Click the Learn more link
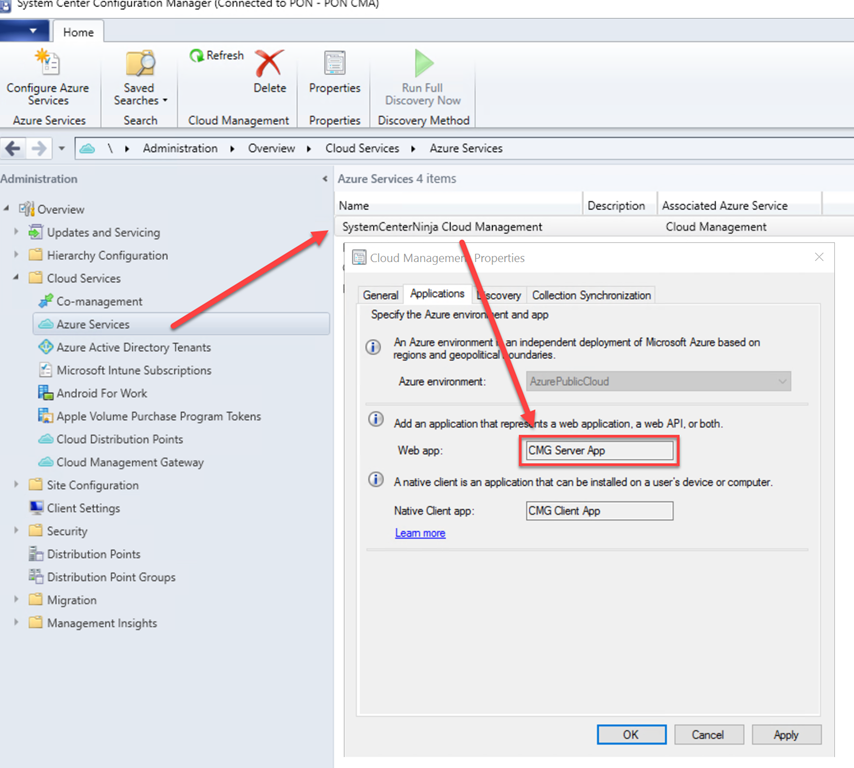This screenshot has height=768, width=854. pos(420,533)
